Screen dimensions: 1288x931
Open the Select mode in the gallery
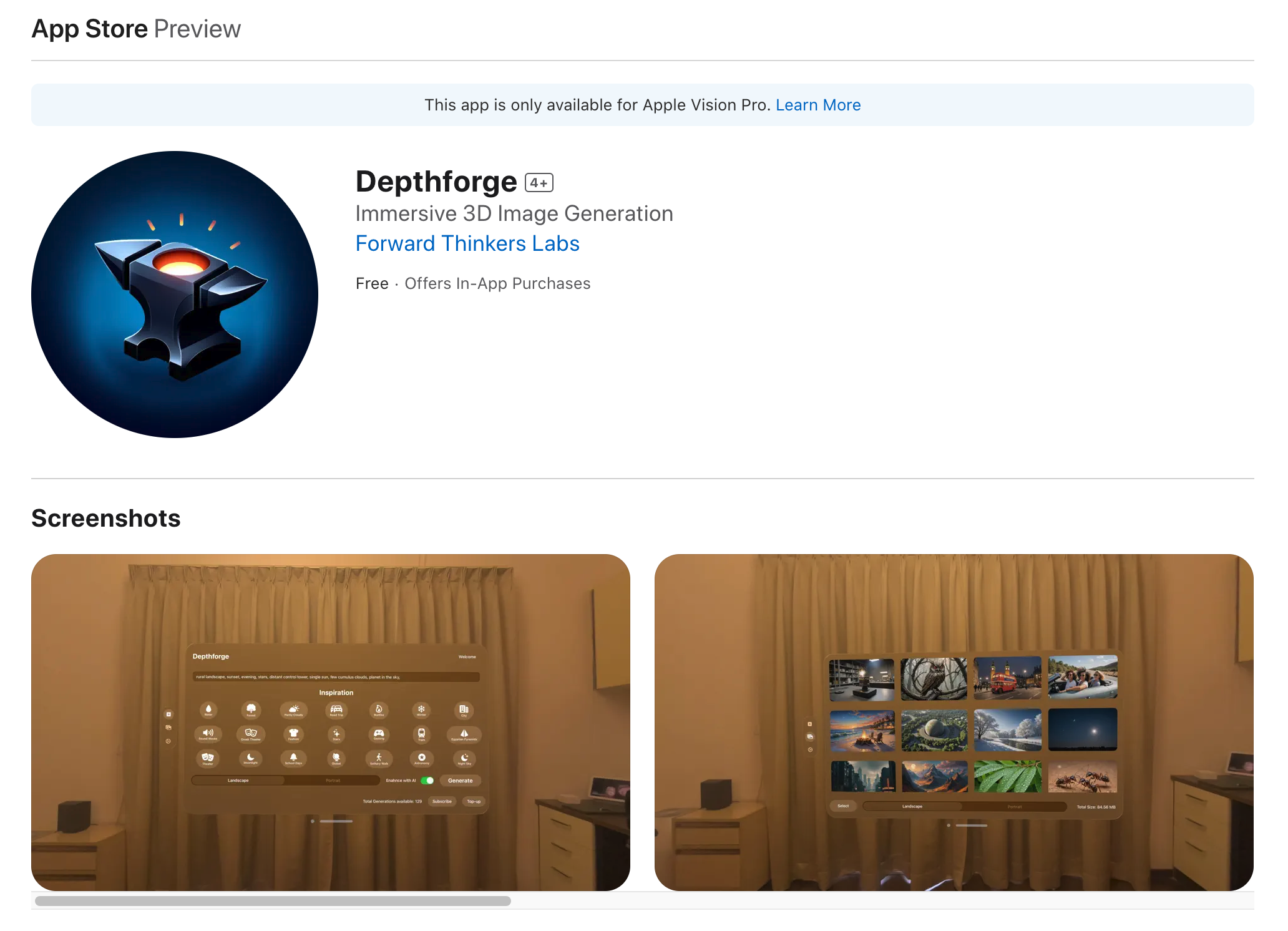coord(842,806)
